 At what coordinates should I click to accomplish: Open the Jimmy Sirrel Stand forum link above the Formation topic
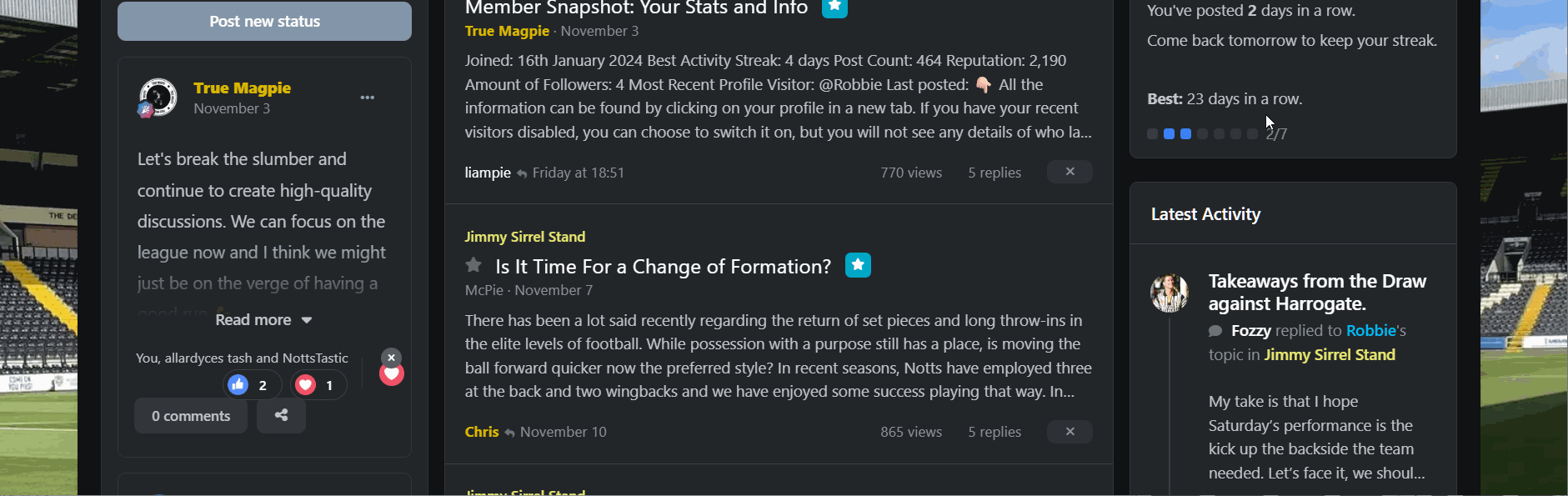coord(524,237)
